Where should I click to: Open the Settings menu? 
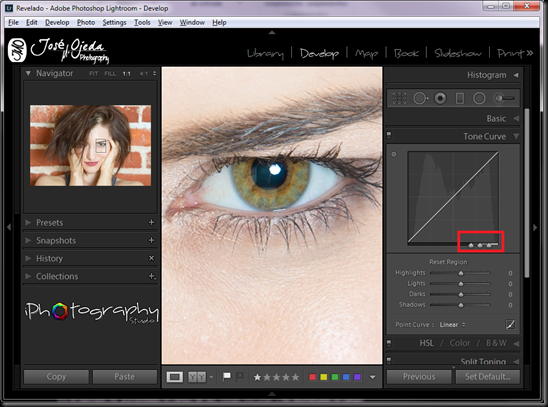[x=114, y=22]
